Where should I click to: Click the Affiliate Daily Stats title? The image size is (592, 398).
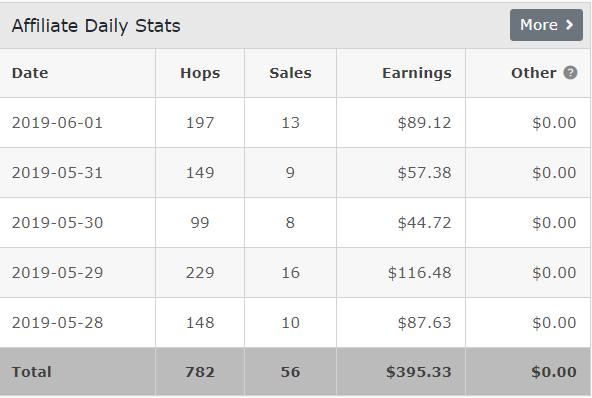pyautogui.click(x=96, y=26)
